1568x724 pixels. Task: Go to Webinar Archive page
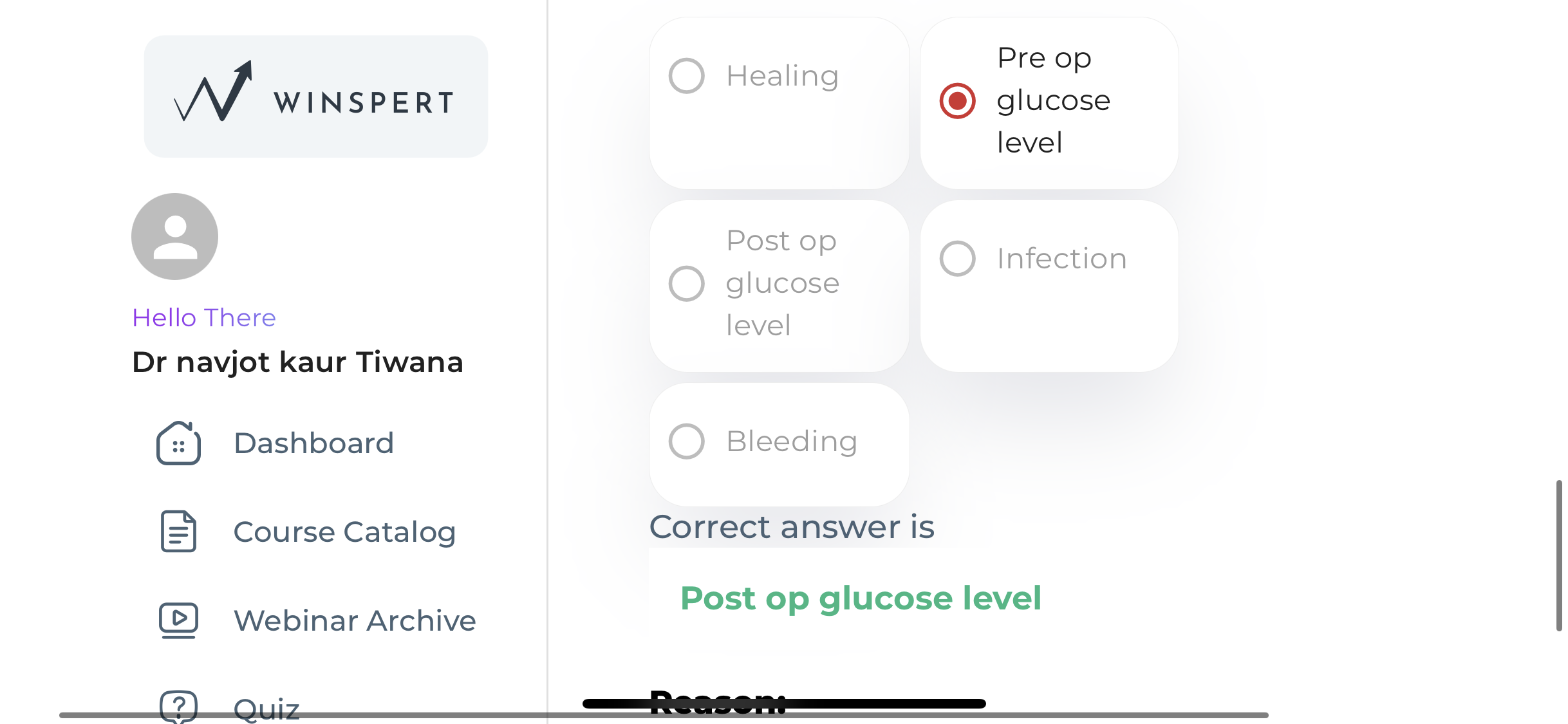[355, 621]
